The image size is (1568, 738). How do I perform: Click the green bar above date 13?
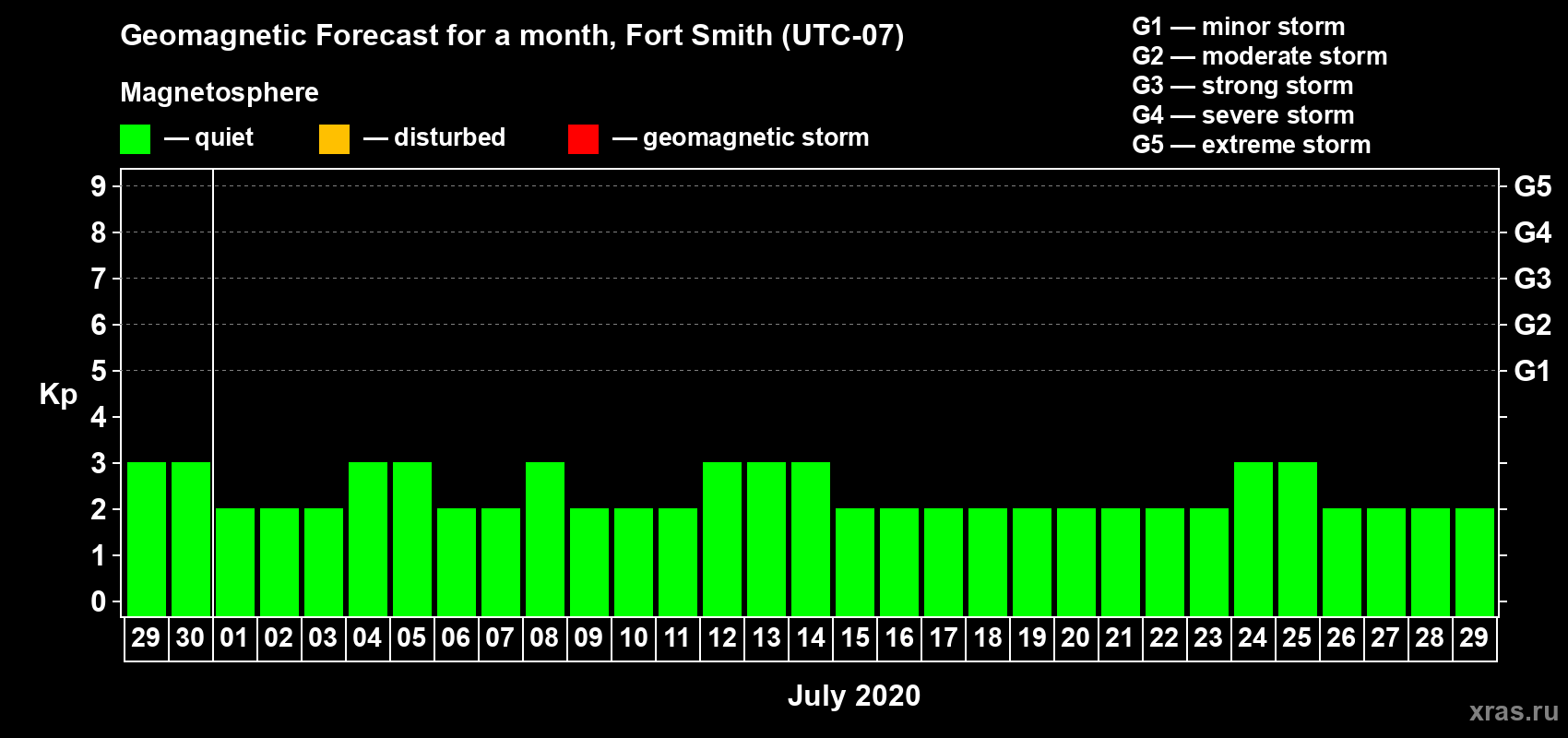tap(766, 539)
